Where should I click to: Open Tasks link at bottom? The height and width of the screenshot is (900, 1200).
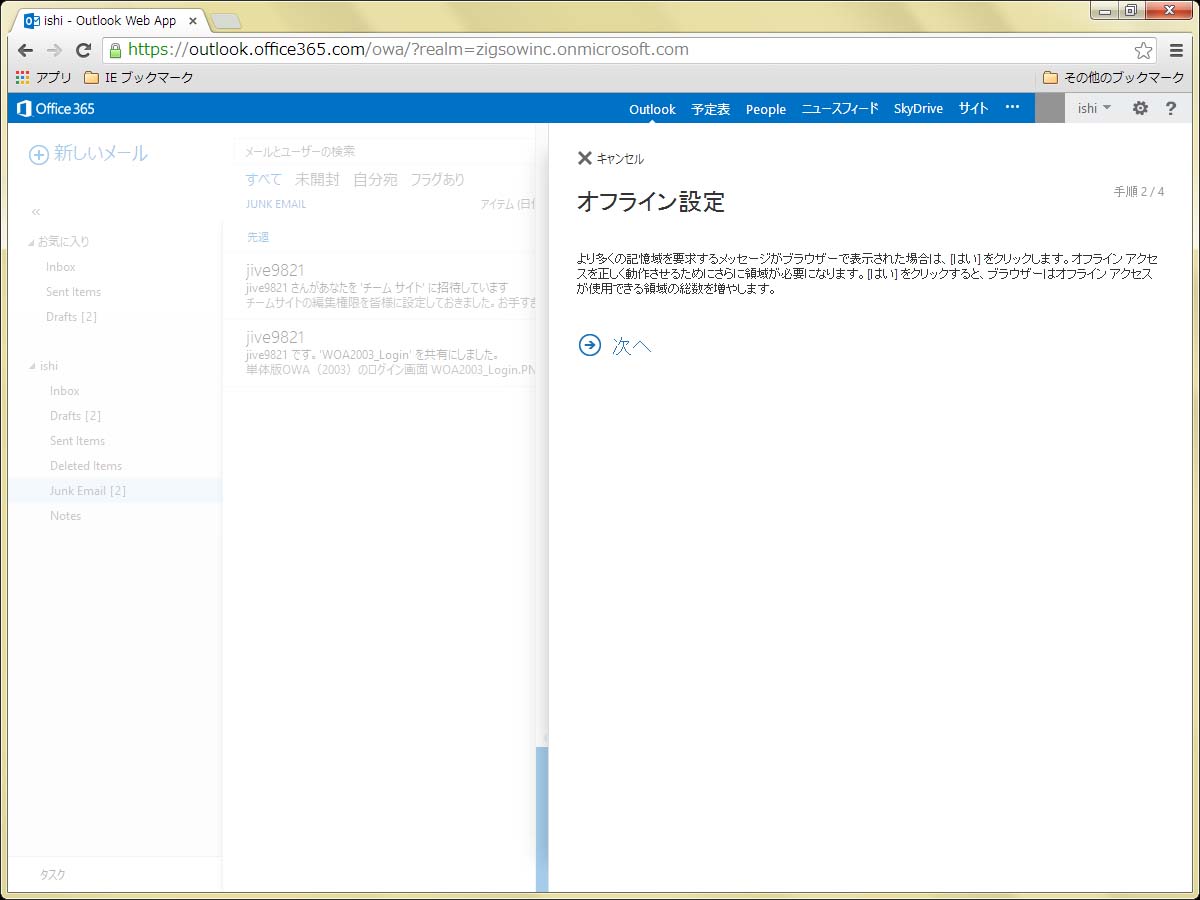pos(52,874)
